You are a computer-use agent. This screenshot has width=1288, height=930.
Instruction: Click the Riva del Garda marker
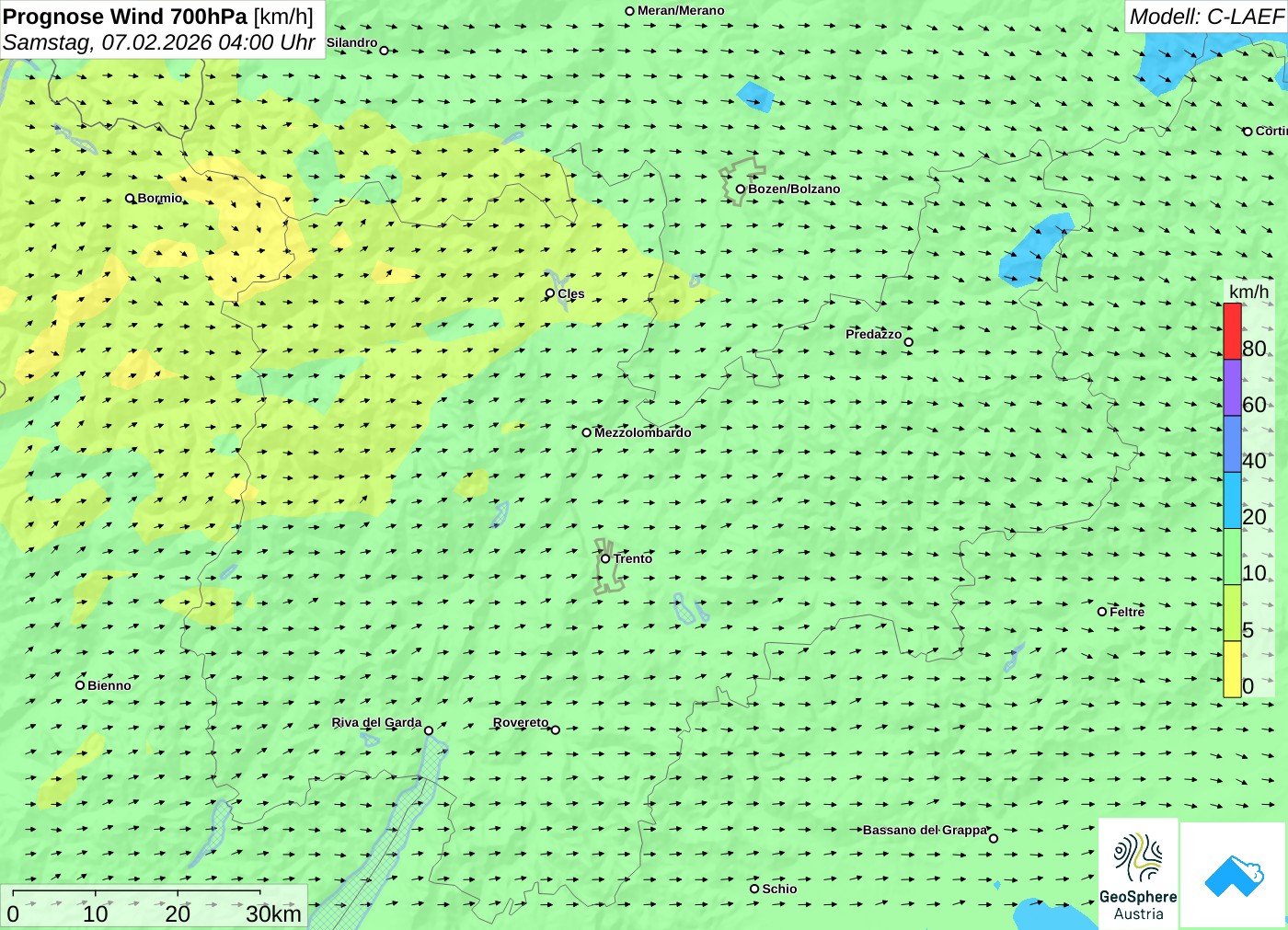[x=429, y=730]
